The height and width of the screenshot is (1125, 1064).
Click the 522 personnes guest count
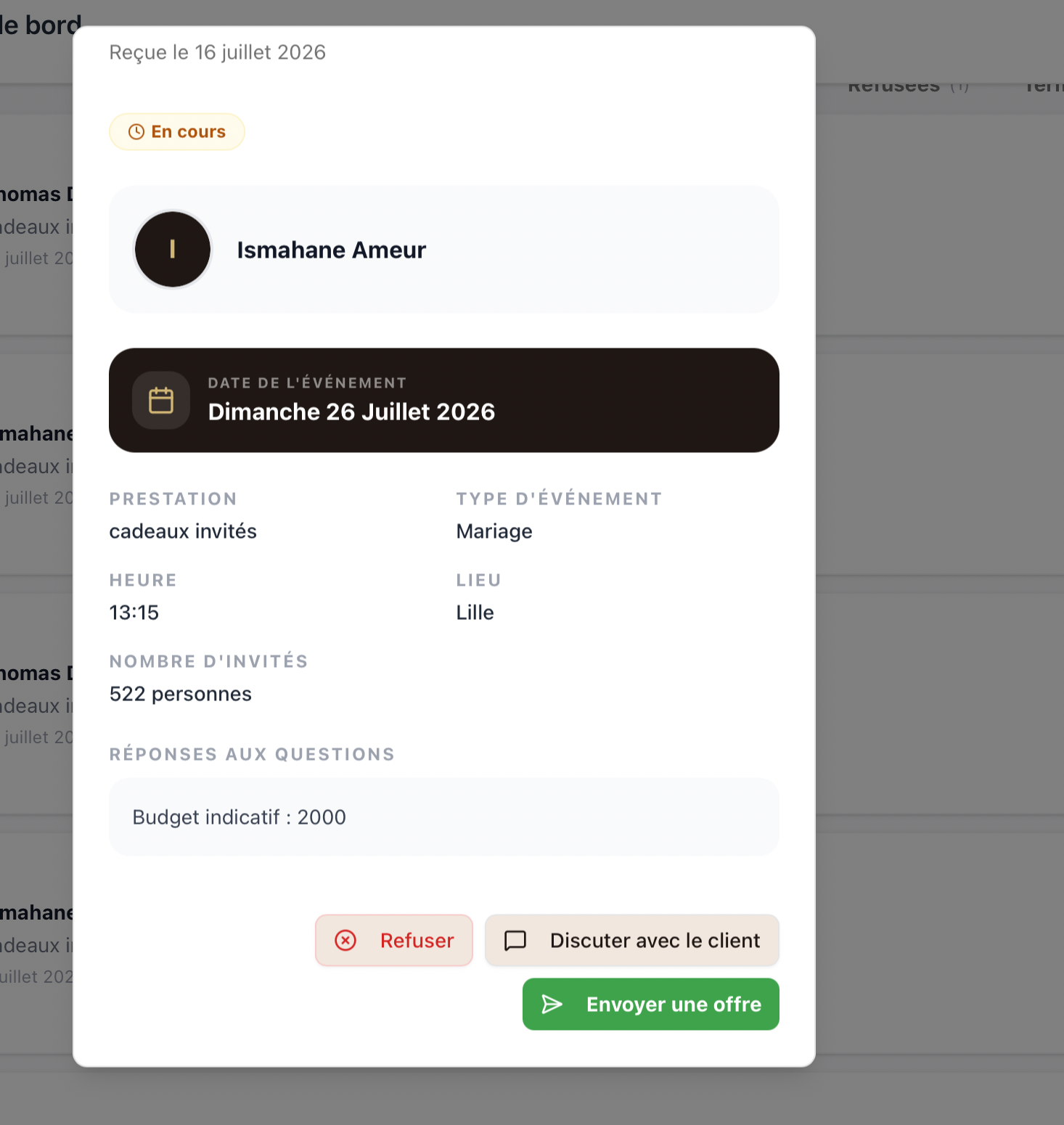(181, 695)
